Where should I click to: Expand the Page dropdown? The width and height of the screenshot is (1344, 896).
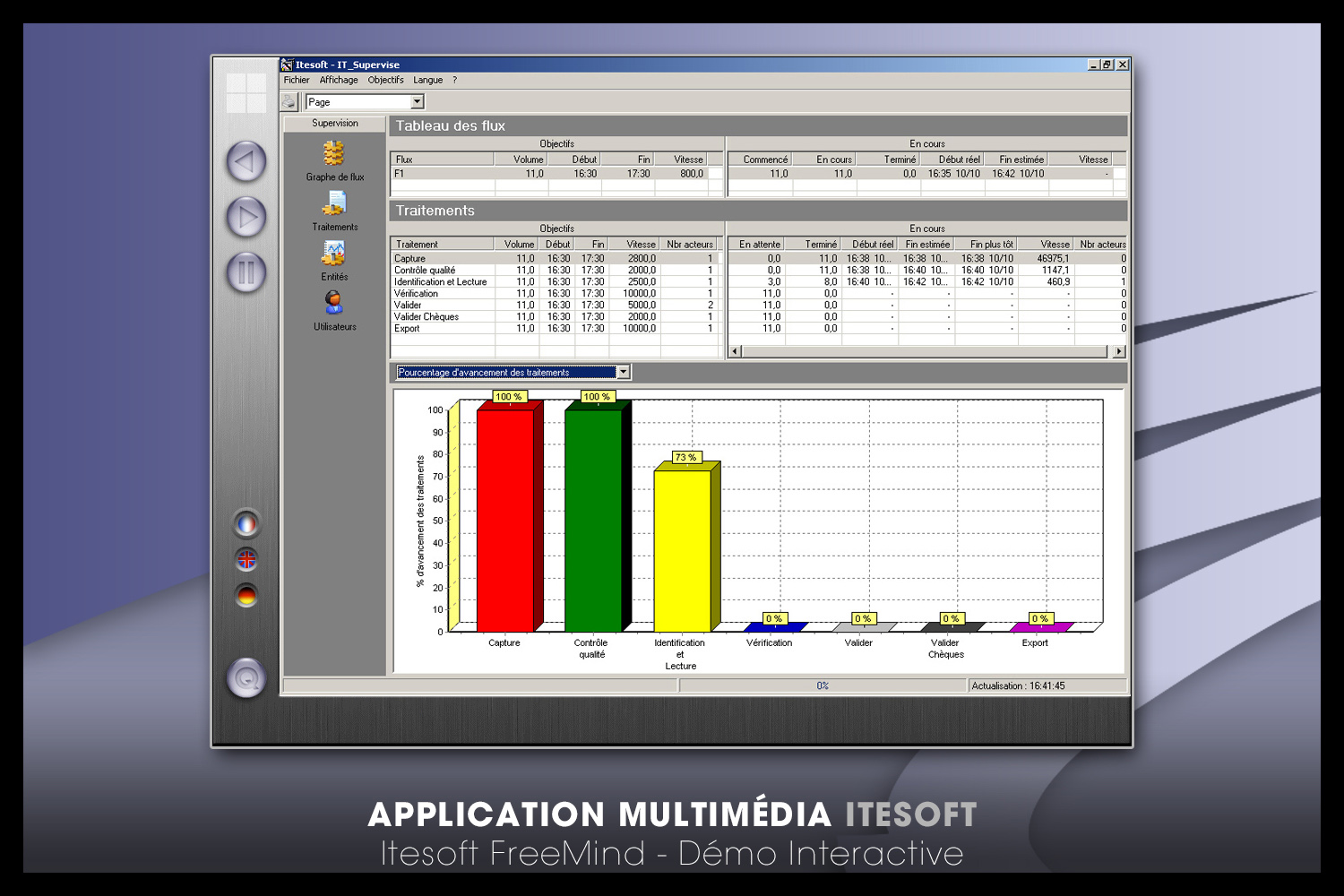coord(417,102)
